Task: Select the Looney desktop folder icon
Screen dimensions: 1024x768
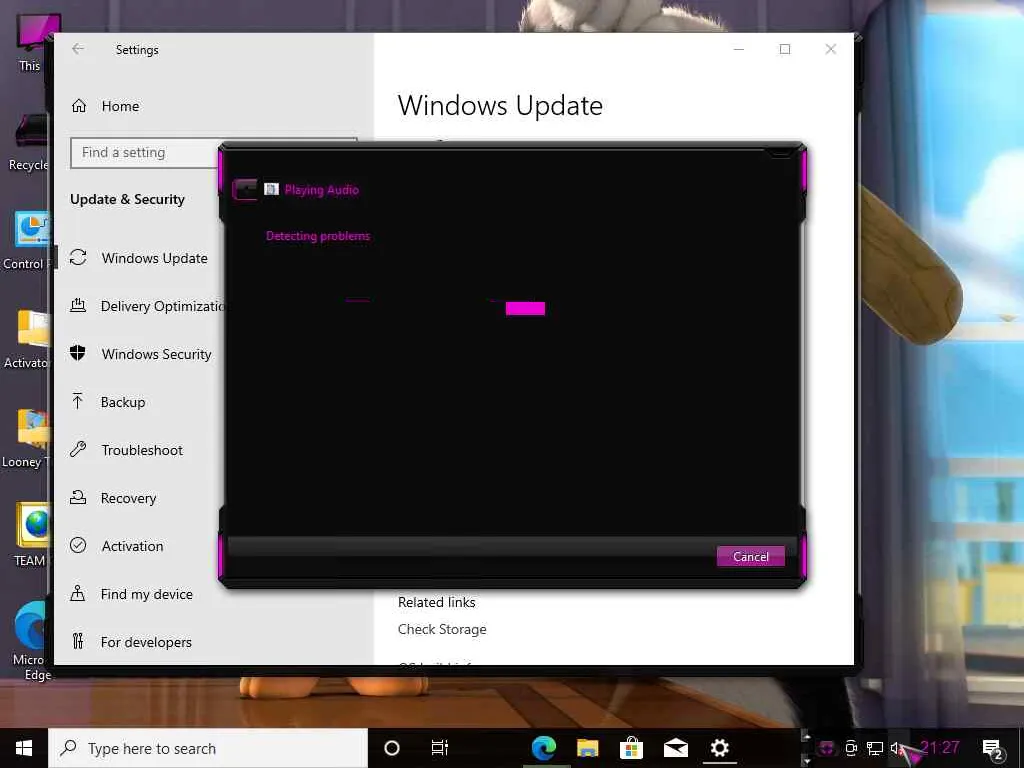Action: (x=27, y=436)
